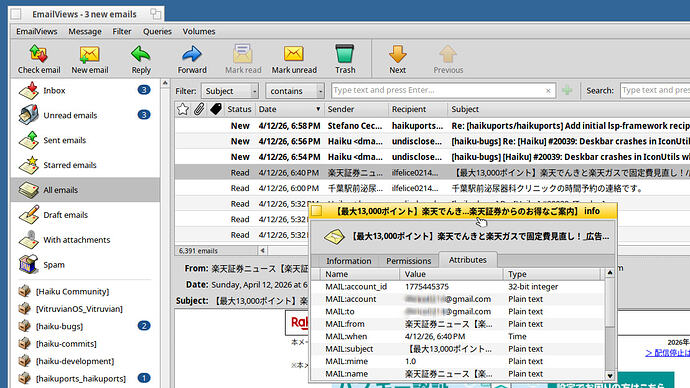
Task: Open the Volumes menu
Action: [199, 32]
